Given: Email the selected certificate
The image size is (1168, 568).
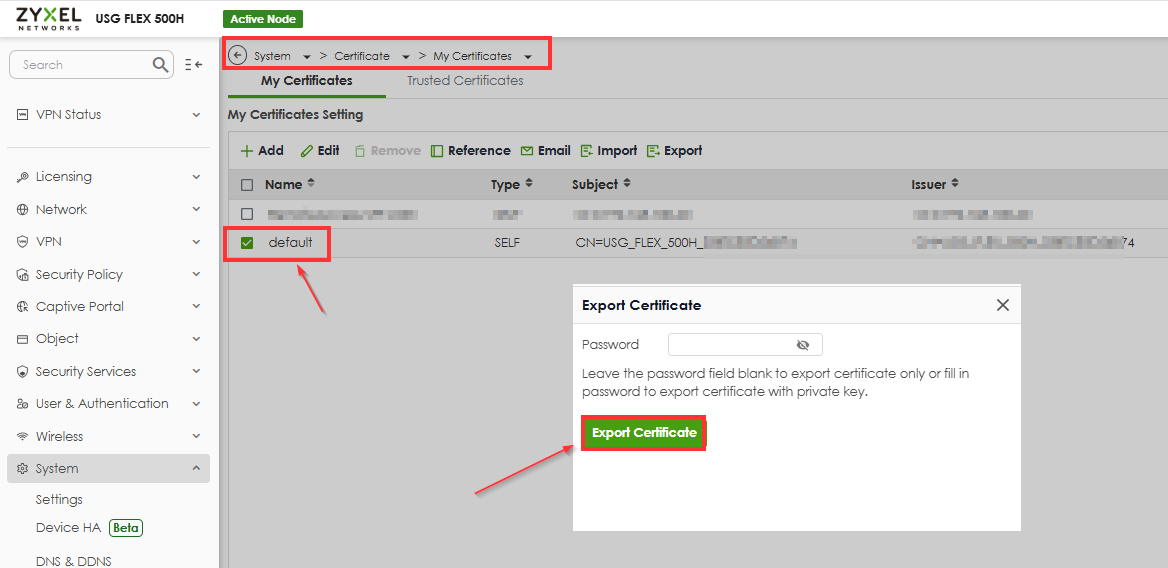Looking at the screenshot, I should (x=545, y=151).
